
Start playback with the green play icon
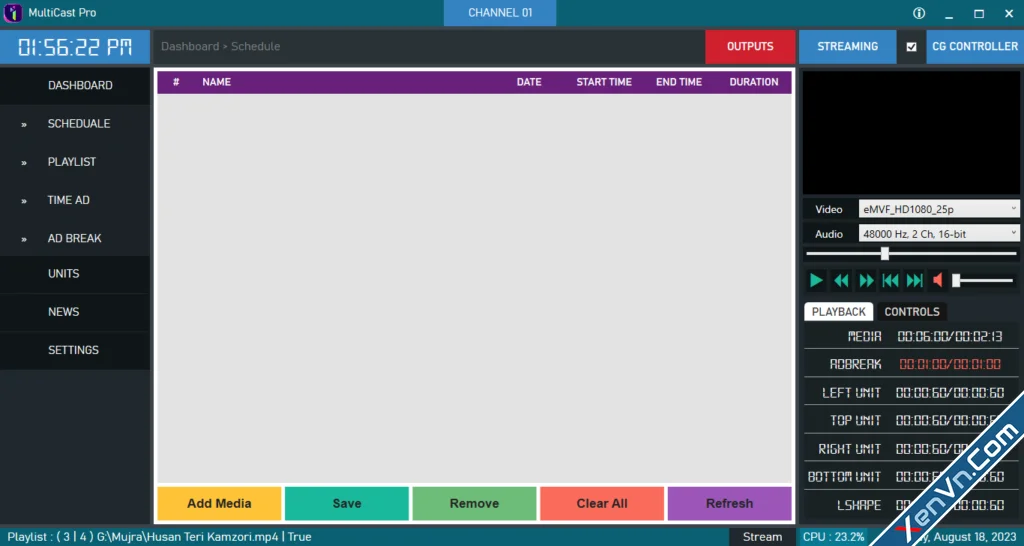816,281
